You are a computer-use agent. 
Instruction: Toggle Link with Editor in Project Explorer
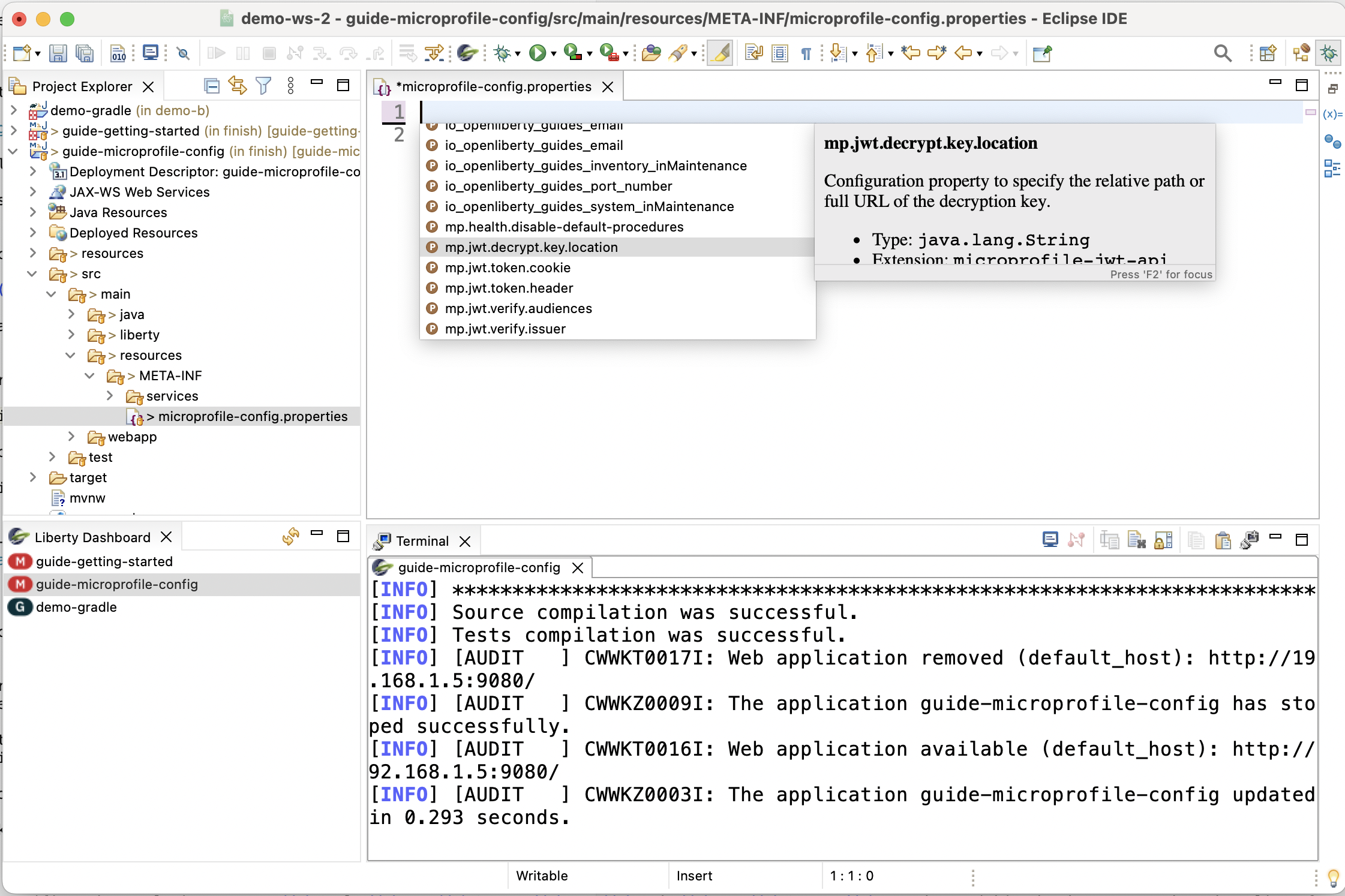pos(238,86)
